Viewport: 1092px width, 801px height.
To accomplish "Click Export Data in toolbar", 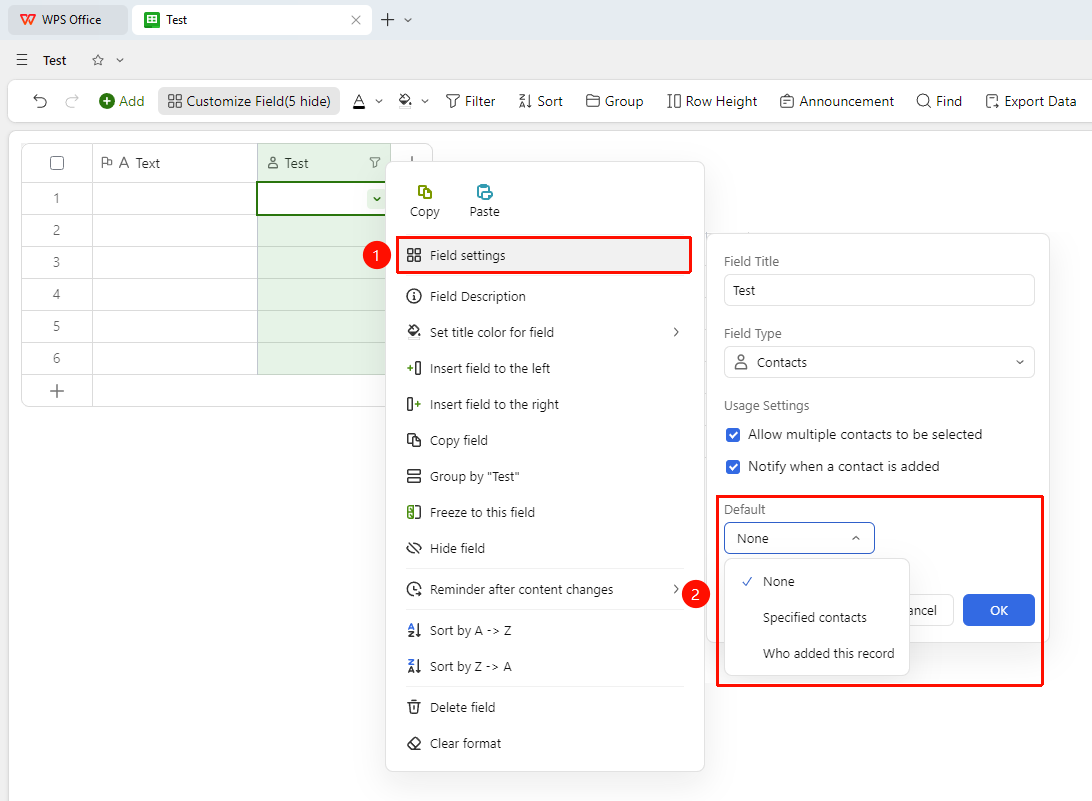I will [1031, 102].
